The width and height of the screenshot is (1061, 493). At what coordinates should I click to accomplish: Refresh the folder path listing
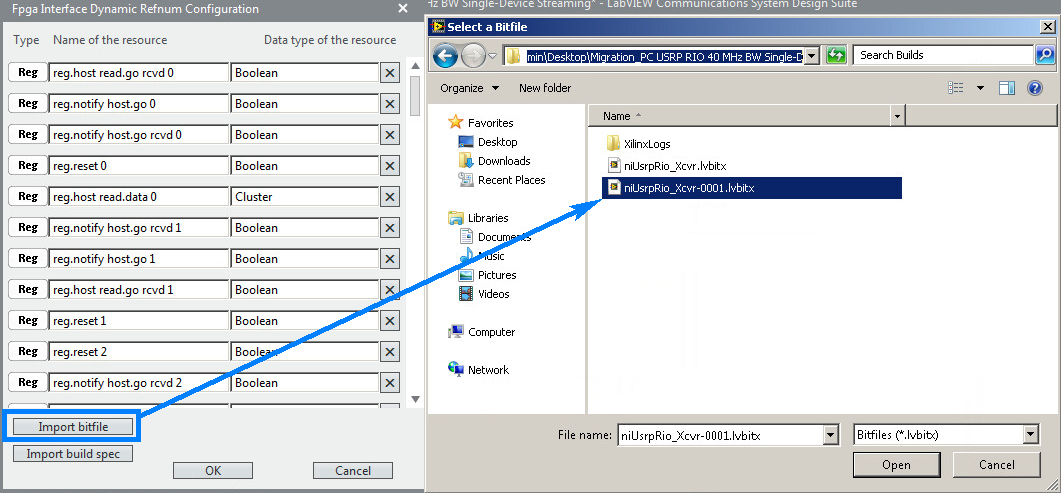[837, 56]
